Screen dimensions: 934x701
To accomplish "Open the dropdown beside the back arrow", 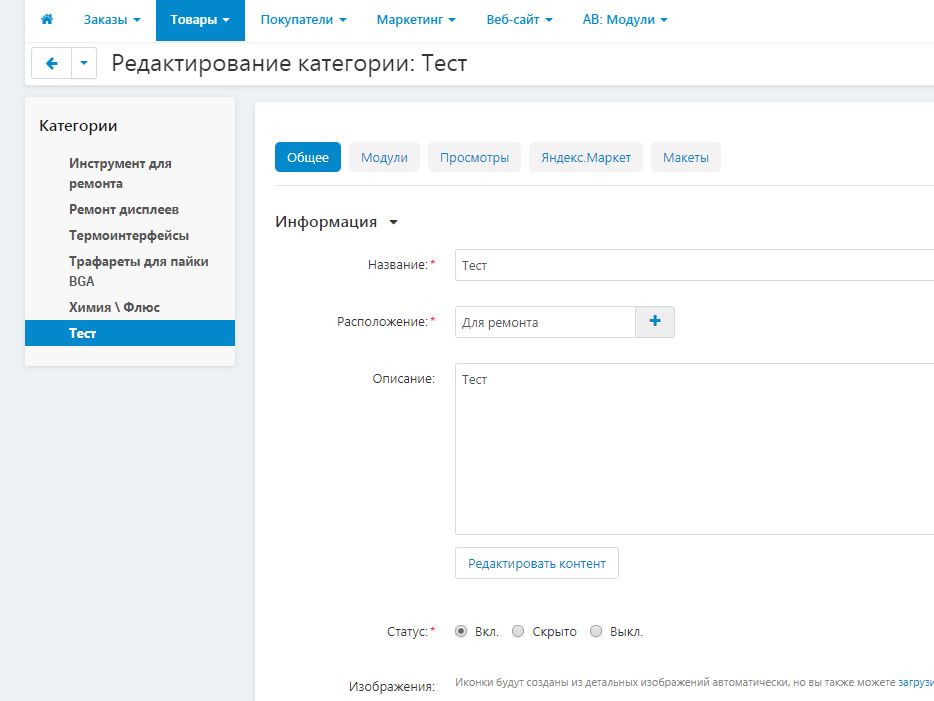I will (84, 63).
